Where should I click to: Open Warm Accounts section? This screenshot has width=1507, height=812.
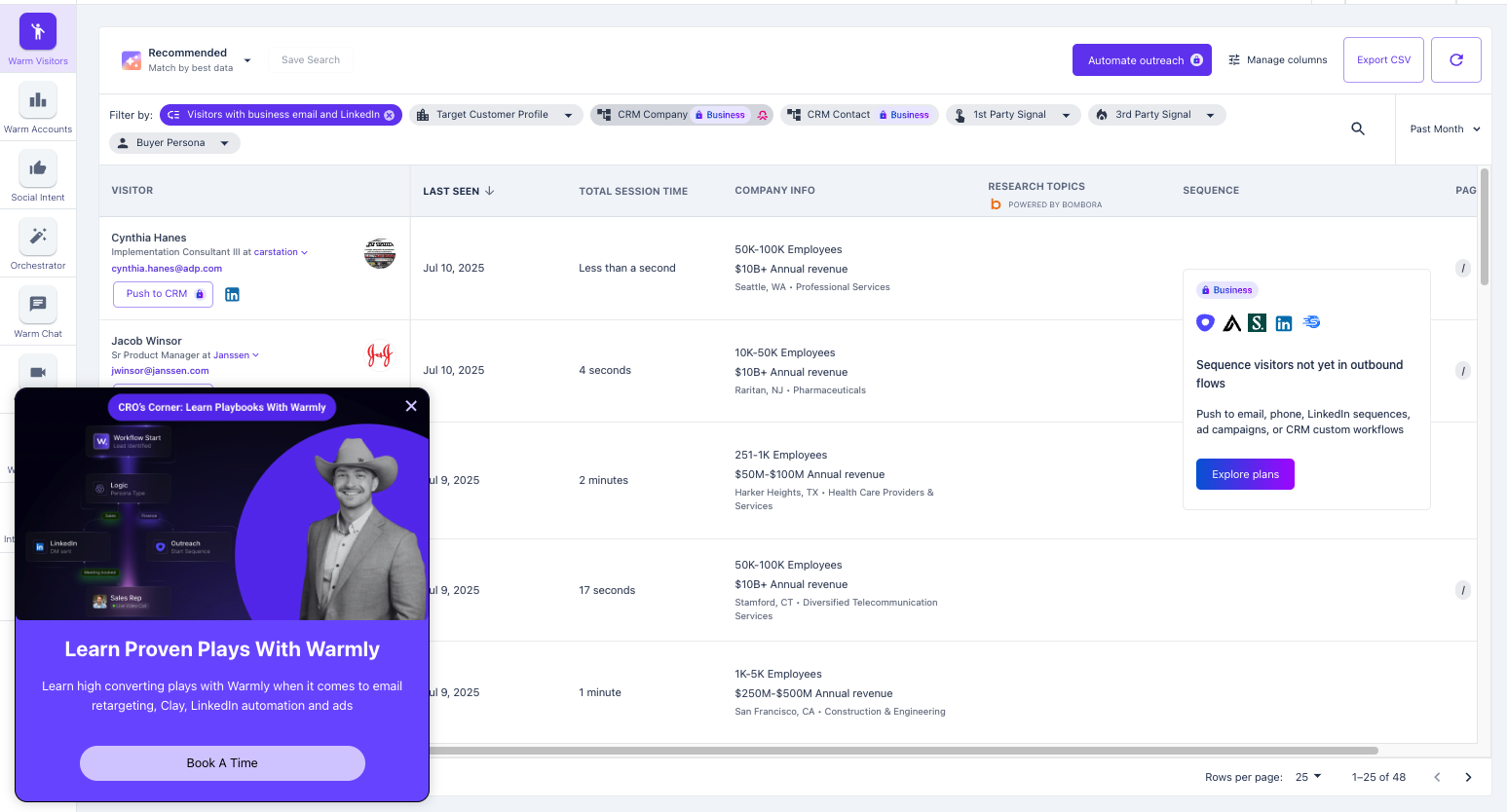(x=38, y=108)
